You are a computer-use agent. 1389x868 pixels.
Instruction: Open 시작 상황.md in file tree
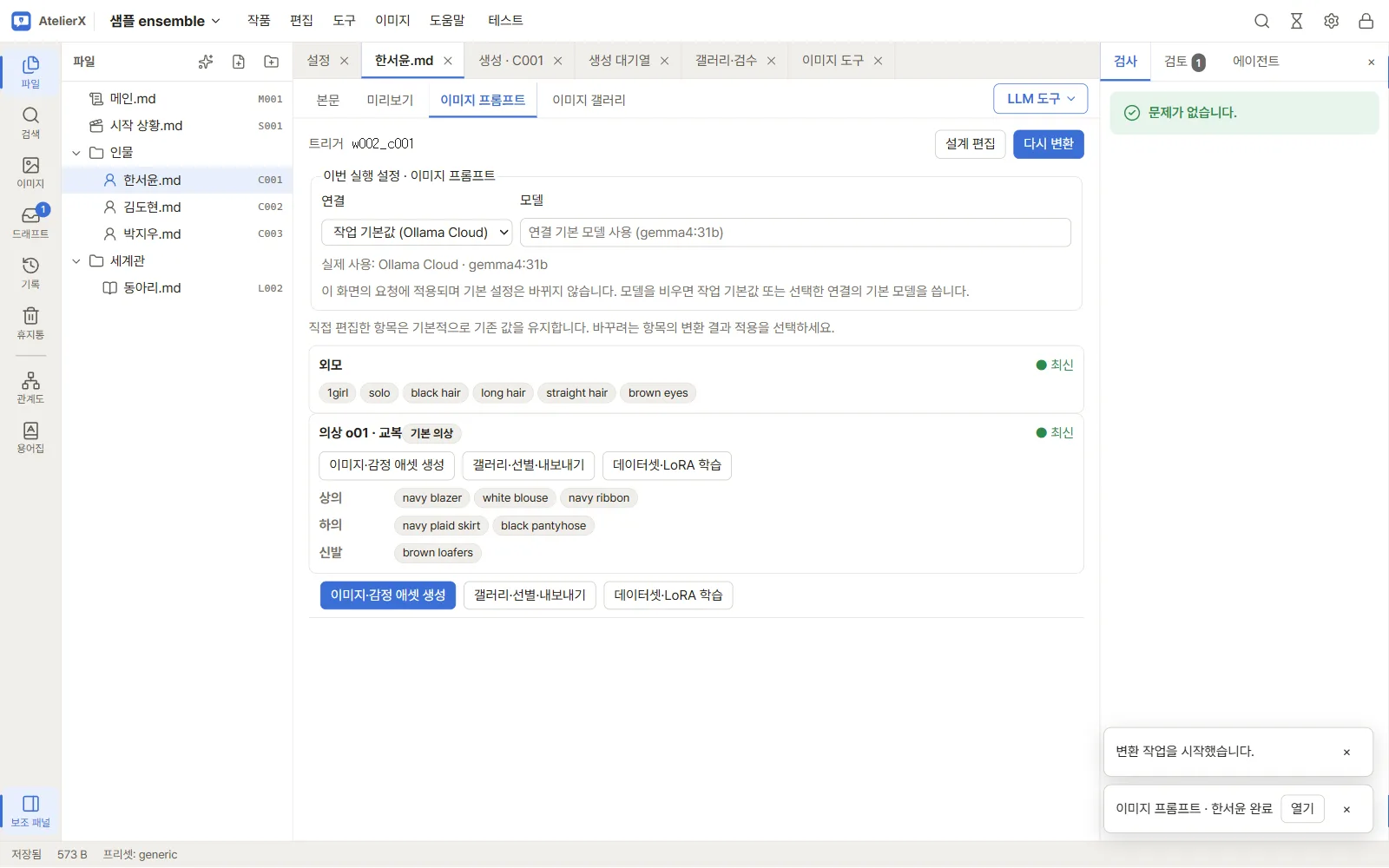click(x=178, y=126)
